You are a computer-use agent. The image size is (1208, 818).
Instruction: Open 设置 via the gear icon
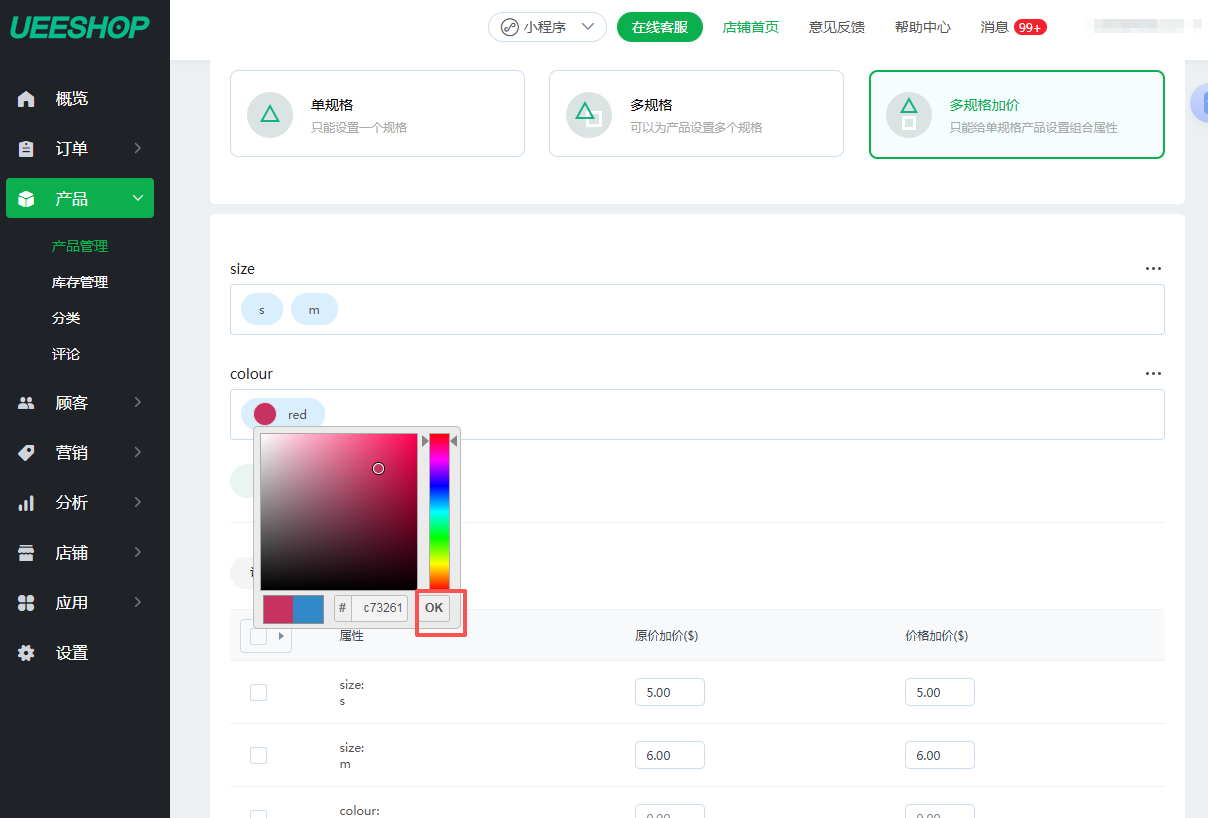27,653
